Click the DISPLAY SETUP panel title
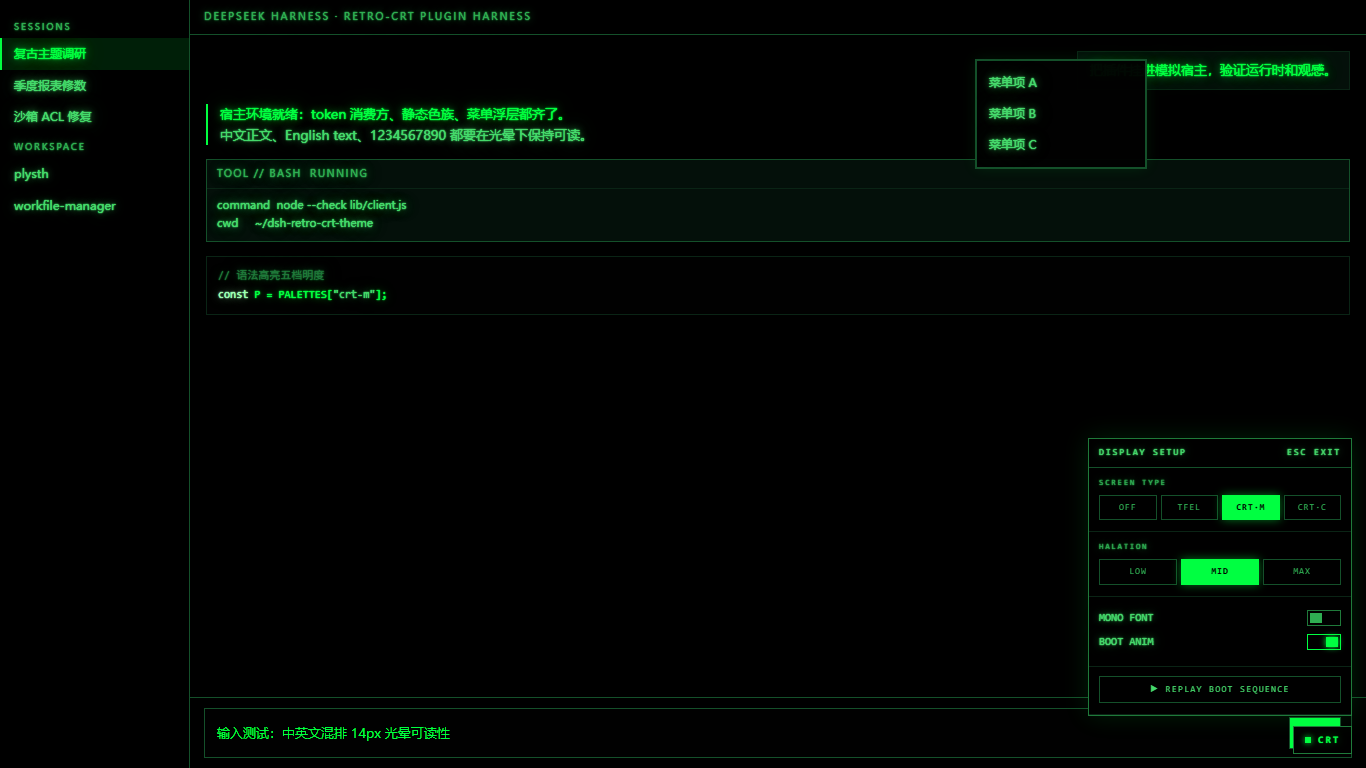Screen dimensions: 1366x768 coord(1142,452)
